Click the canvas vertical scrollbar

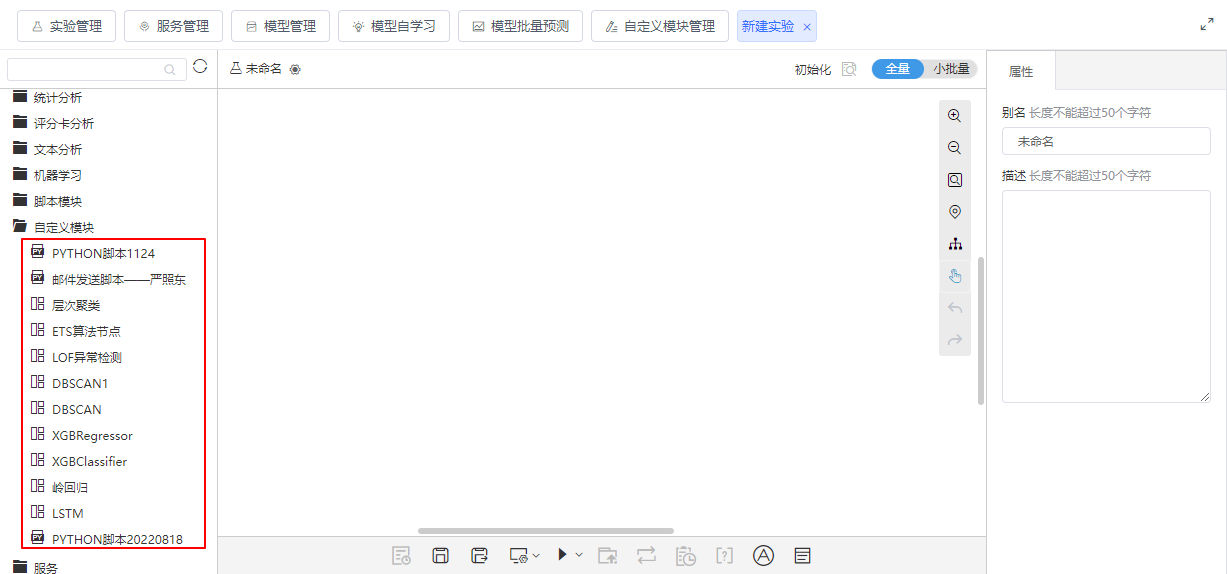[981, 330]
